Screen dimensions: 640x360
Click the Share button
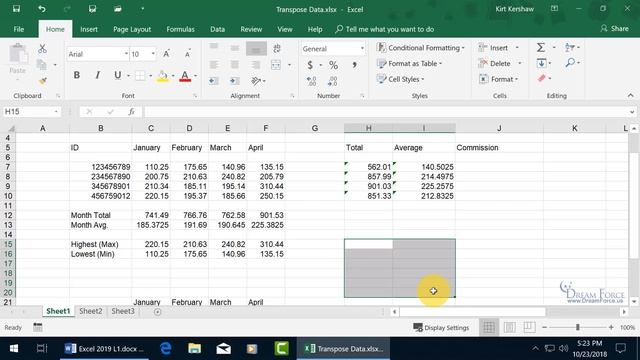click(615, 29)
